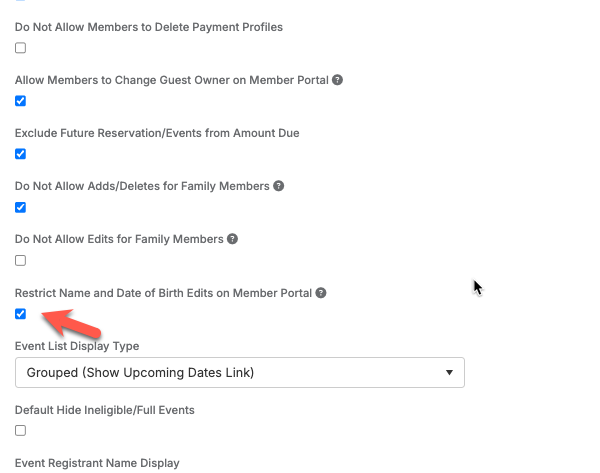
Task: Click help icon beside Adds/Deletes for Family Members
Action: click(279, 186)
